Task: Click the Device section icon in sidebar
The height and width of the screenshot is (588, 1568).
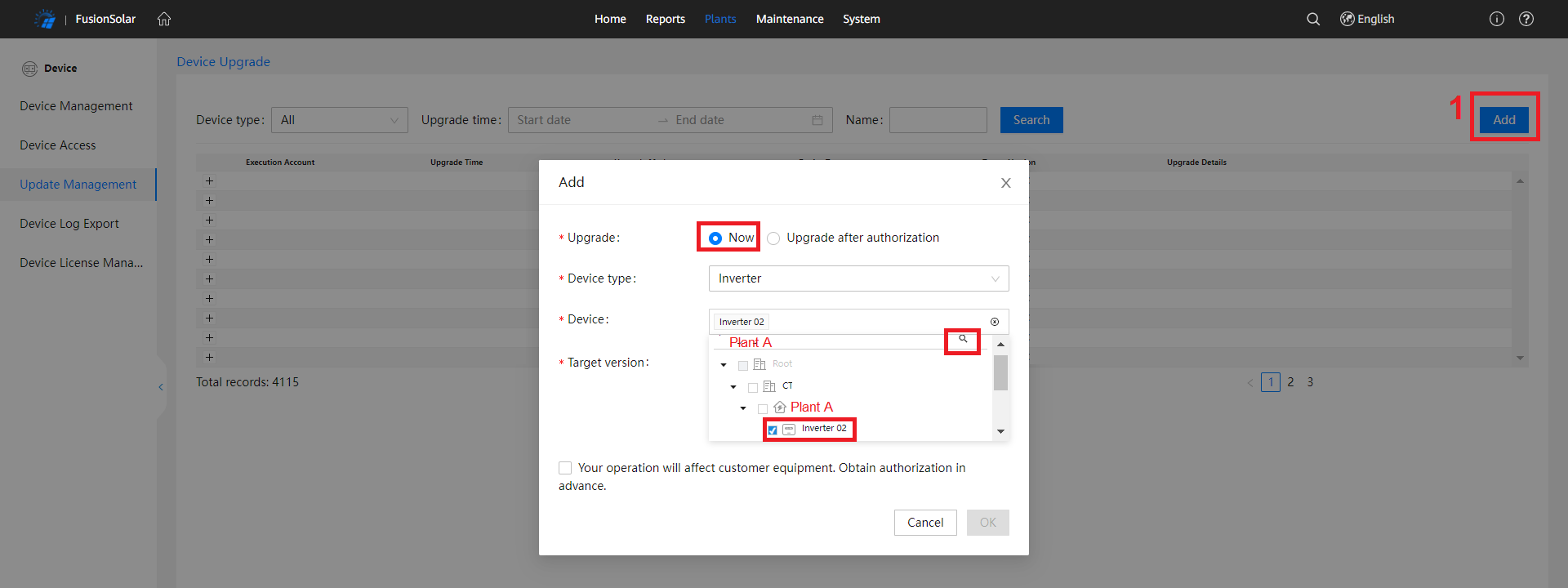Action: pyautogui.click(x=29, y=69)
